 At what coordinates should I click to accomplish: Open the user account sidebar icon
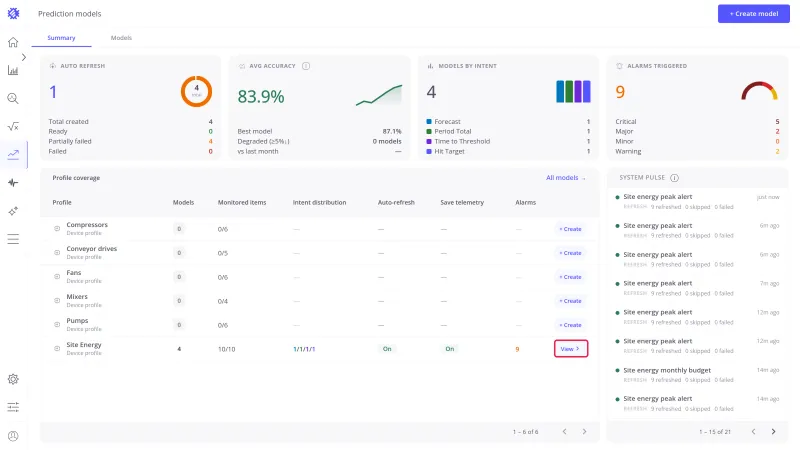[x=13, y=436]
